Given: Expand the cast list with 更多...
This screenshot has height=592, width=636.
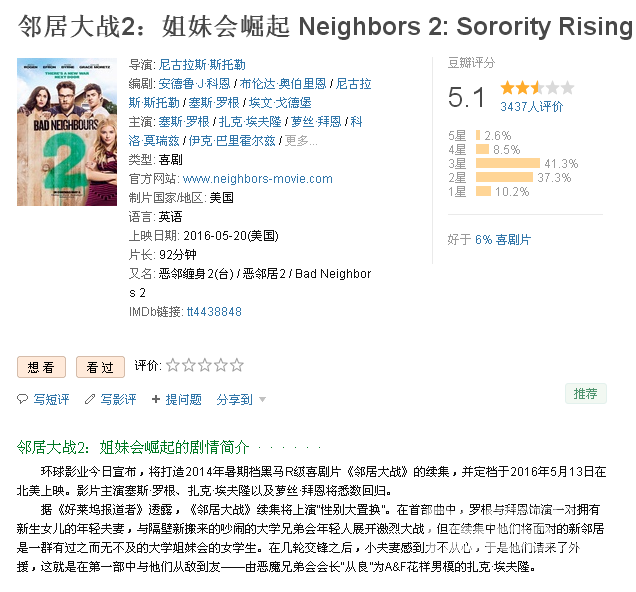Looking at the screenshot, I should tap(301, 141).
